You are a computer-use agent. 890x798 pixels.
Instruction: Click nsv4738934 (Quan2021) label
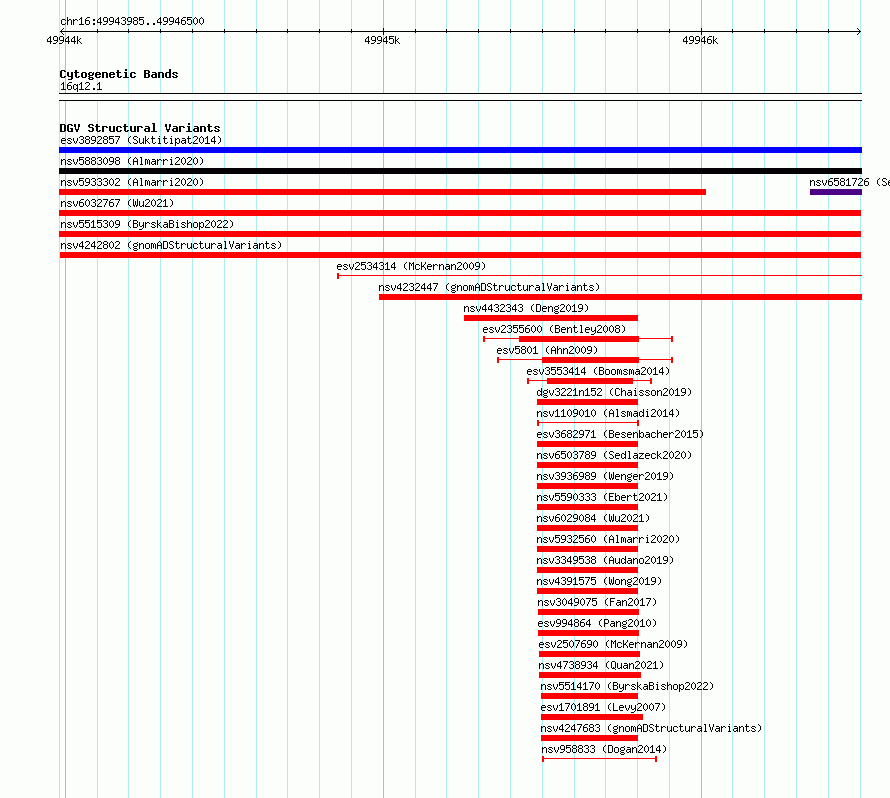pos(601,665)
